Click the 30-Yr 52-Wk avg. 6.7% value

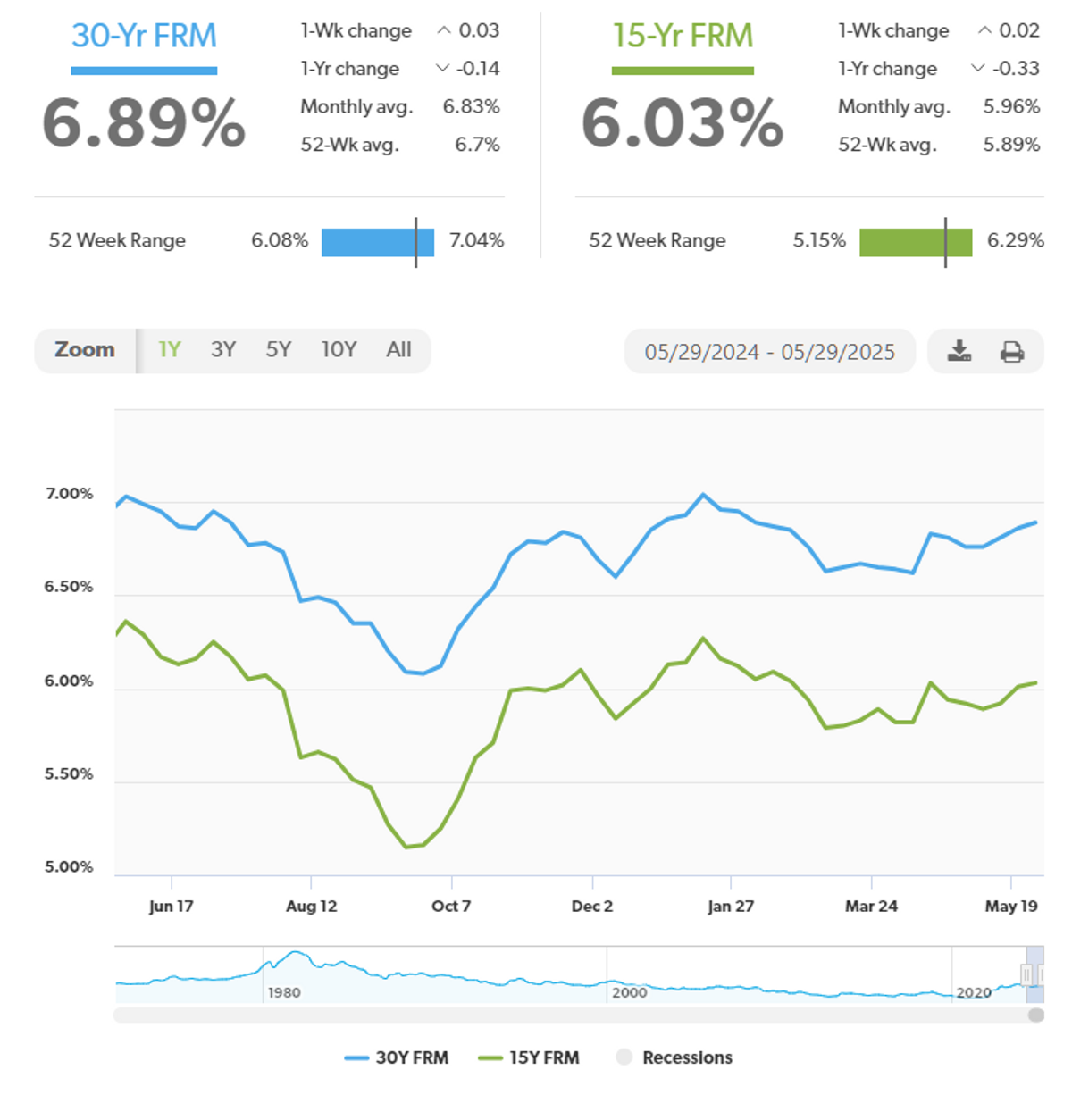[477, 145]
